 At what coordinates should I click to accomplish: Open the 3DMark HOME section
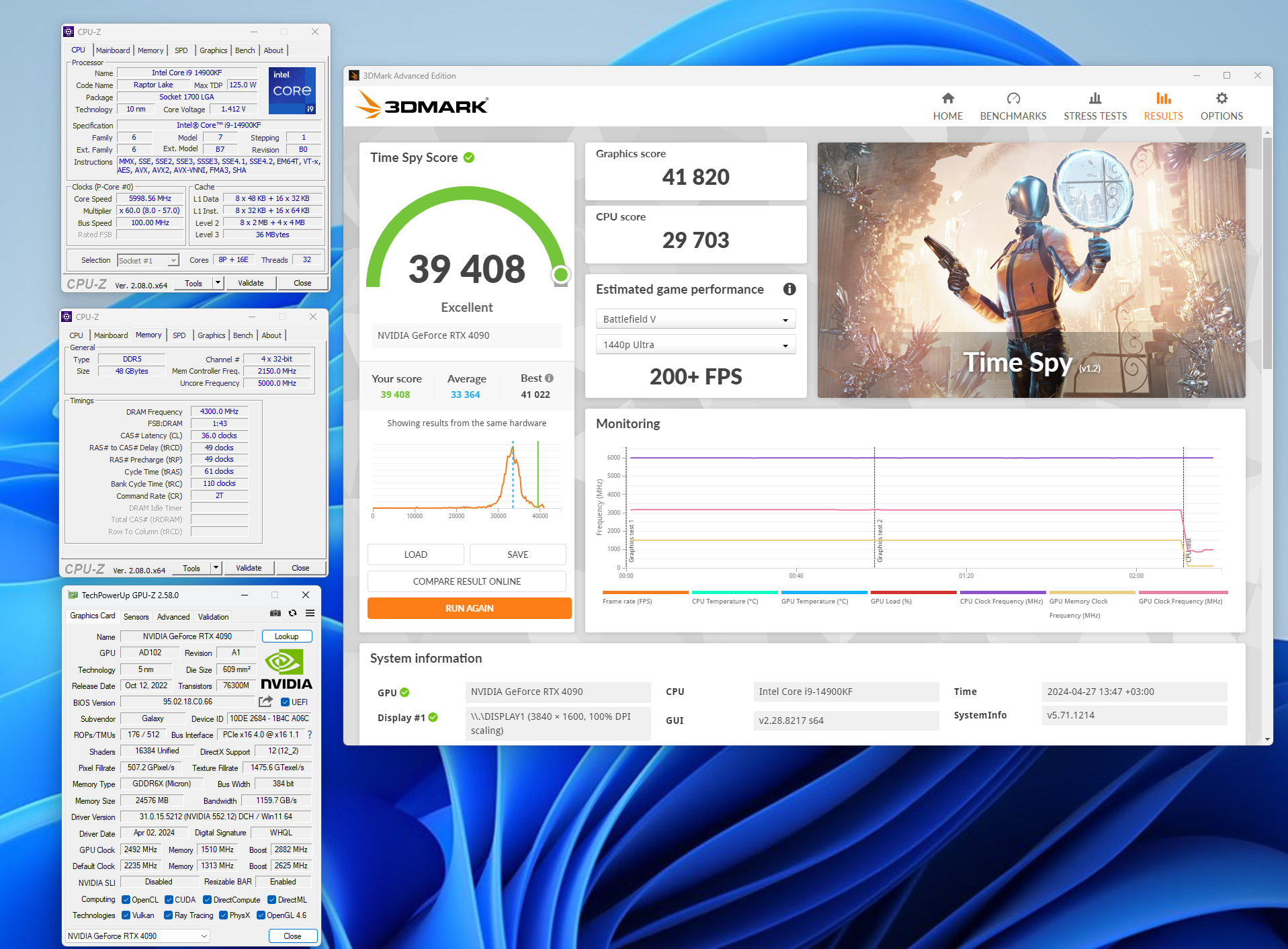tap(947, 106)
